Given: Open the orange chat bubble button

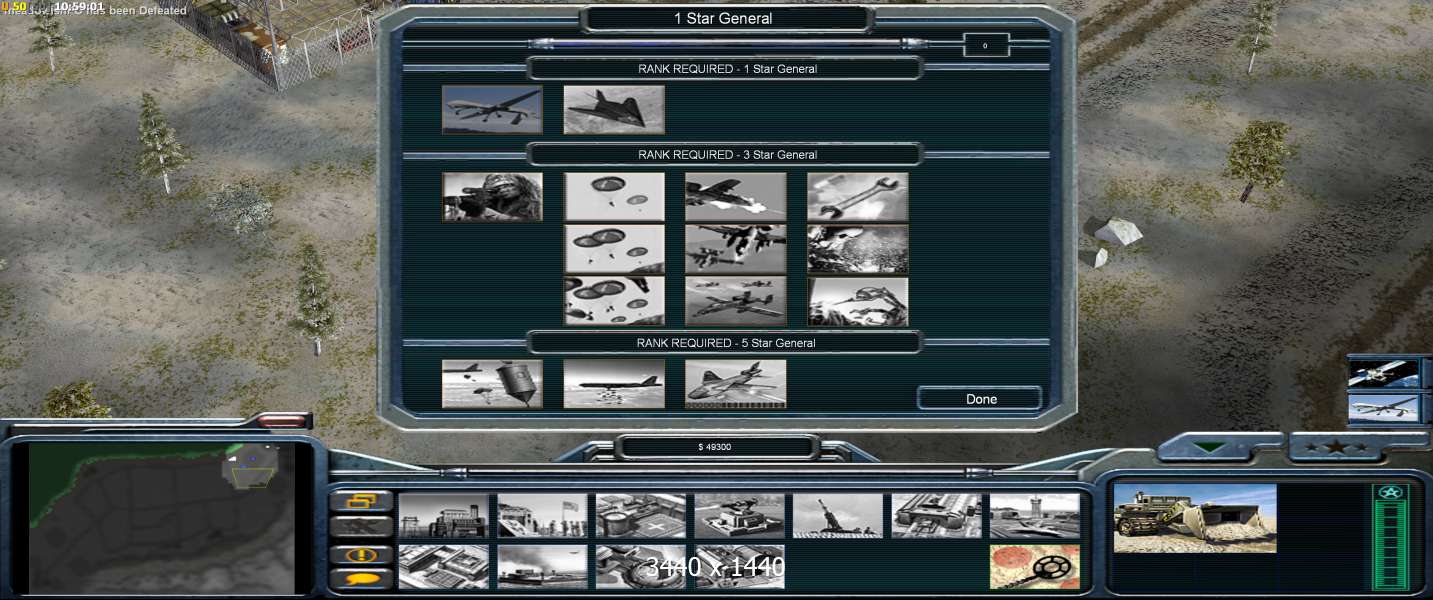Looking at the screenshot, I should click(x=361, y=579).
